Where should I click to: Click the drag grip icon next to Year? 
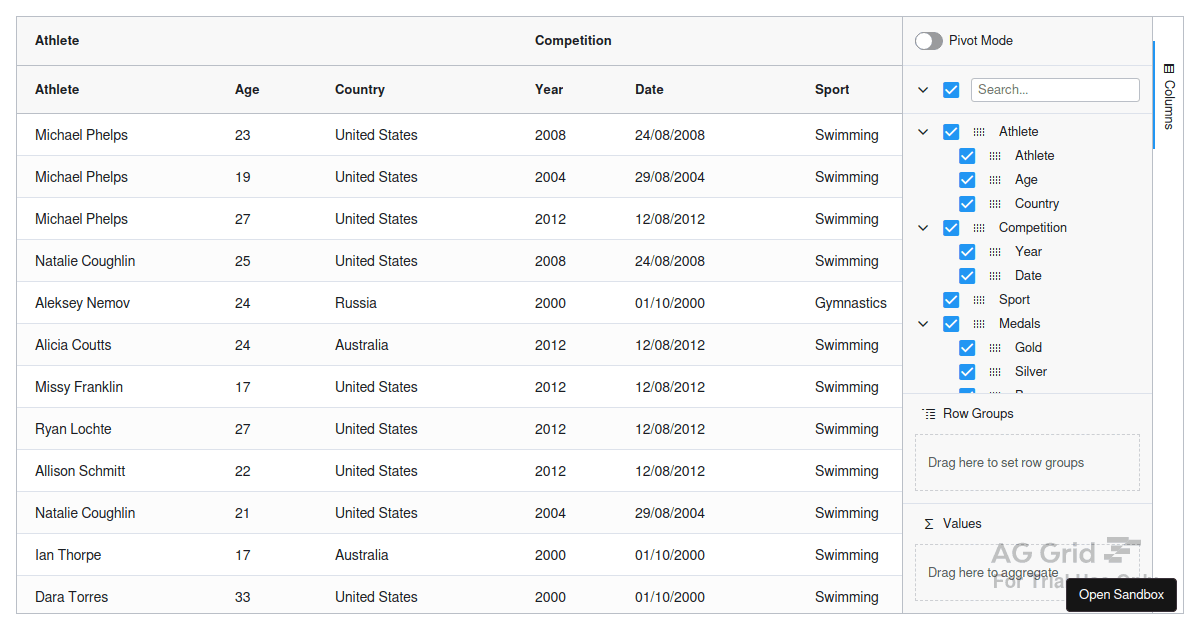[x=994, y=251]
